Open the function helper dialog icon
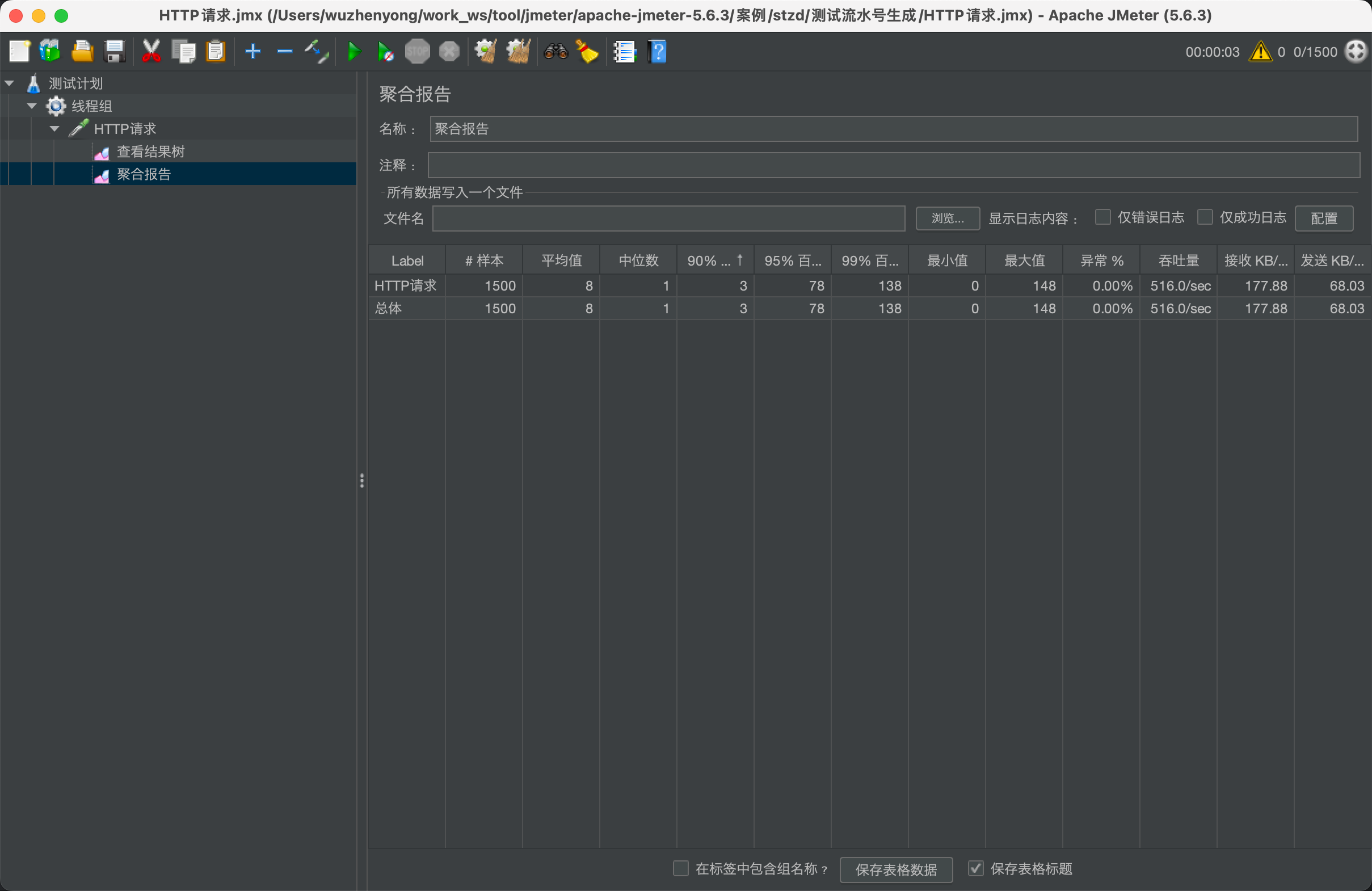Viewport: 1372px width, 891px height. [x=624, y=51]
